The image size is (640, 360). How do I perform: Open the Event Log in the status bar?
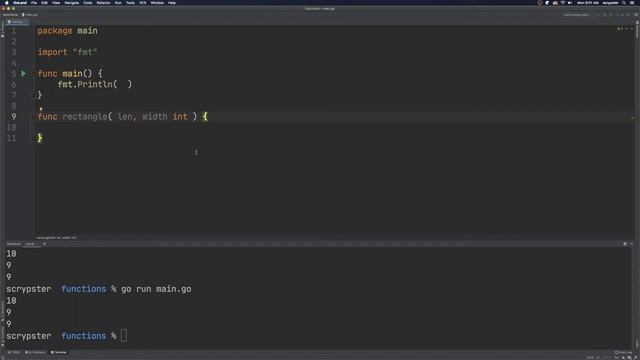623,353
